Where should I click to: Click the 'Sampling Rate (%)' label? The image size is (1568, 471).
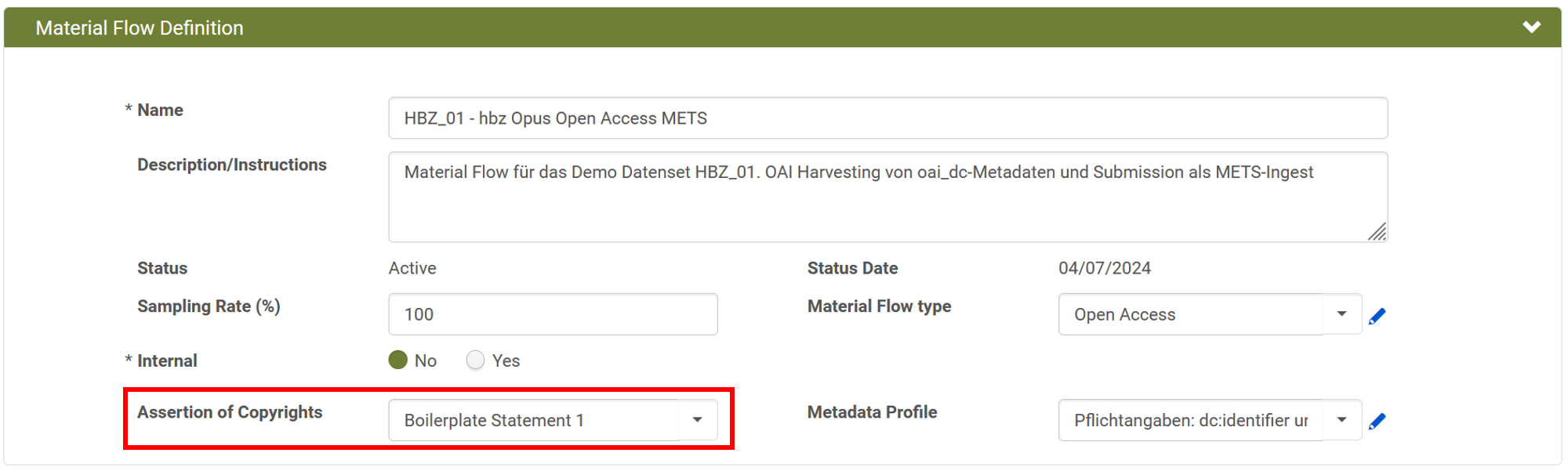coord(209,306)
